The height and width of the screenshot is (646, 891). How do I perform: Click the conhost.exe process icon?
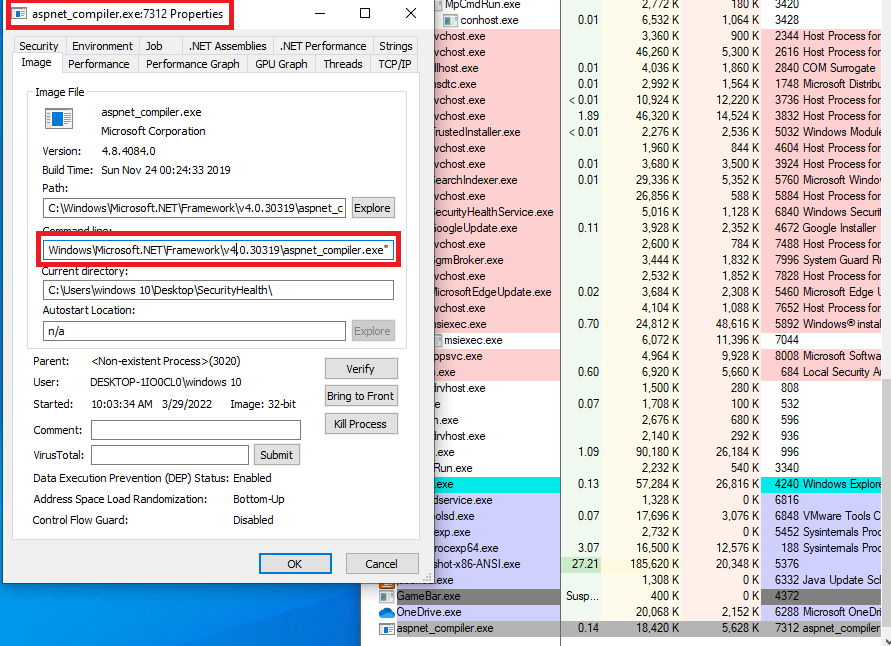tap(452, 20)
